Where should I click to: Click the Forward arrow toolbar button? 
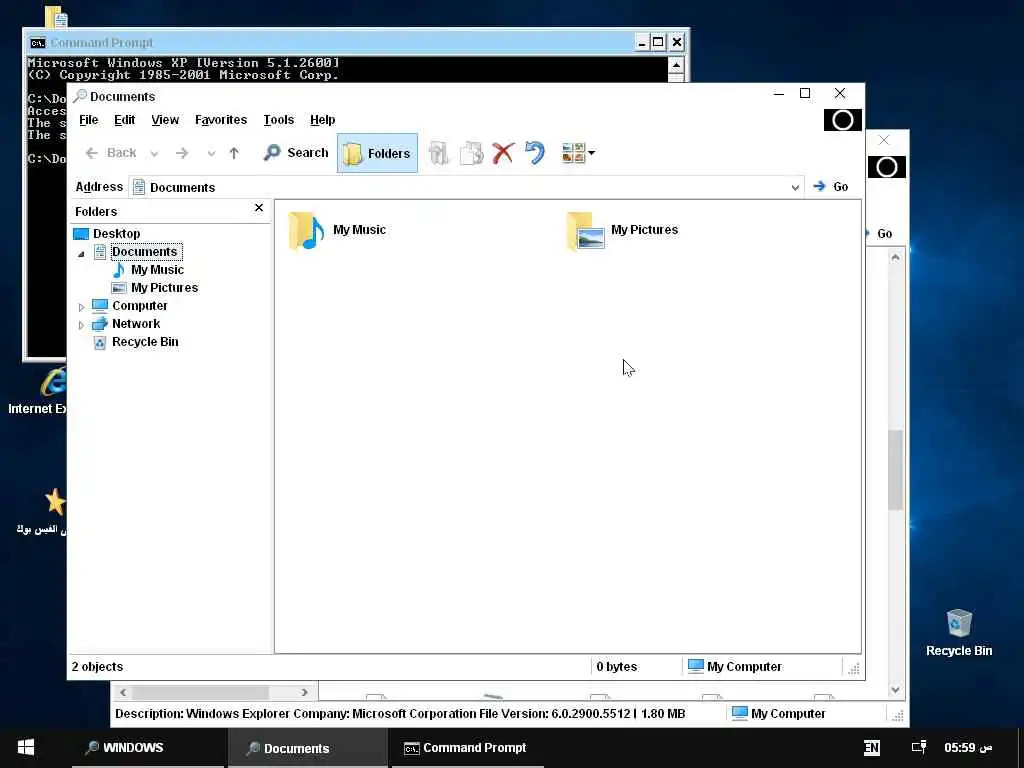182,153
